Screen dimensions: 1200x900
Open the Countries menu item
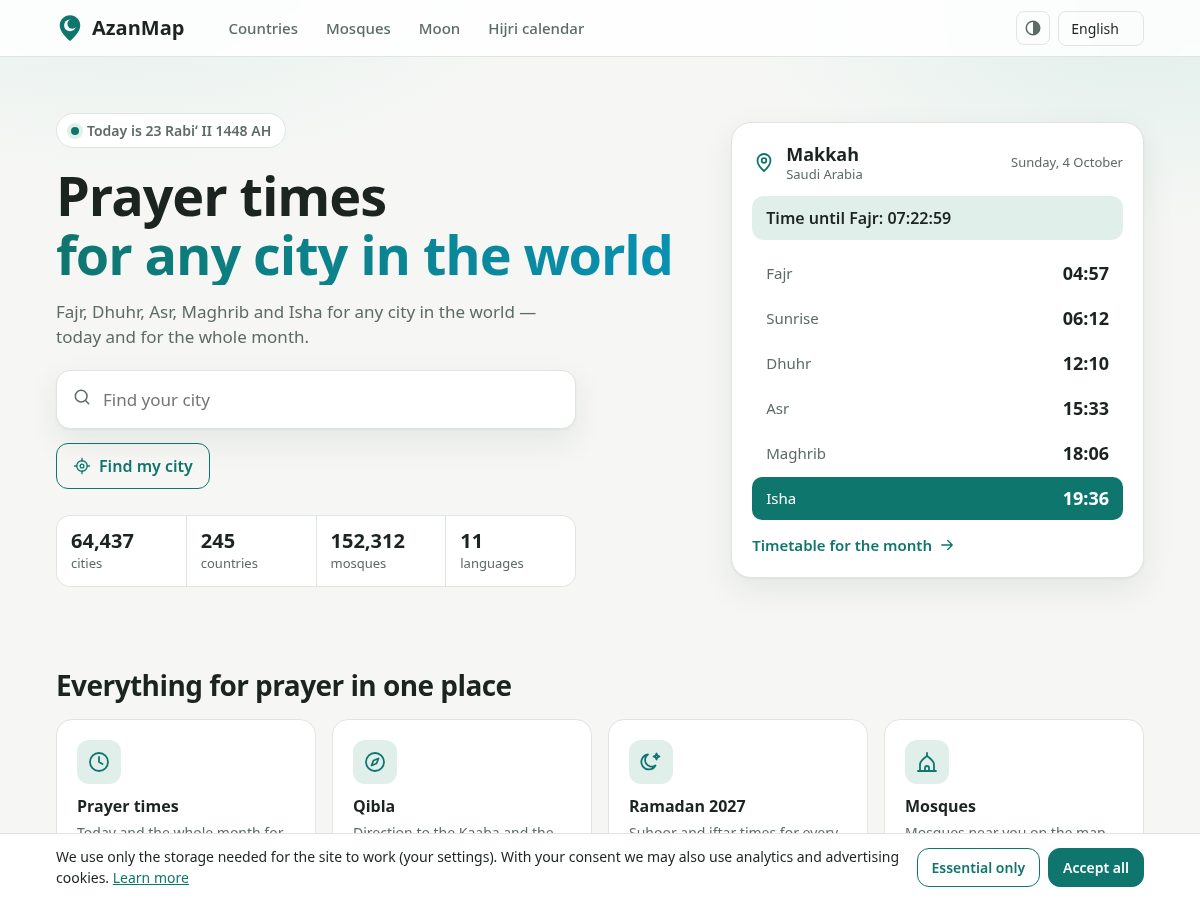click(263, 29)
